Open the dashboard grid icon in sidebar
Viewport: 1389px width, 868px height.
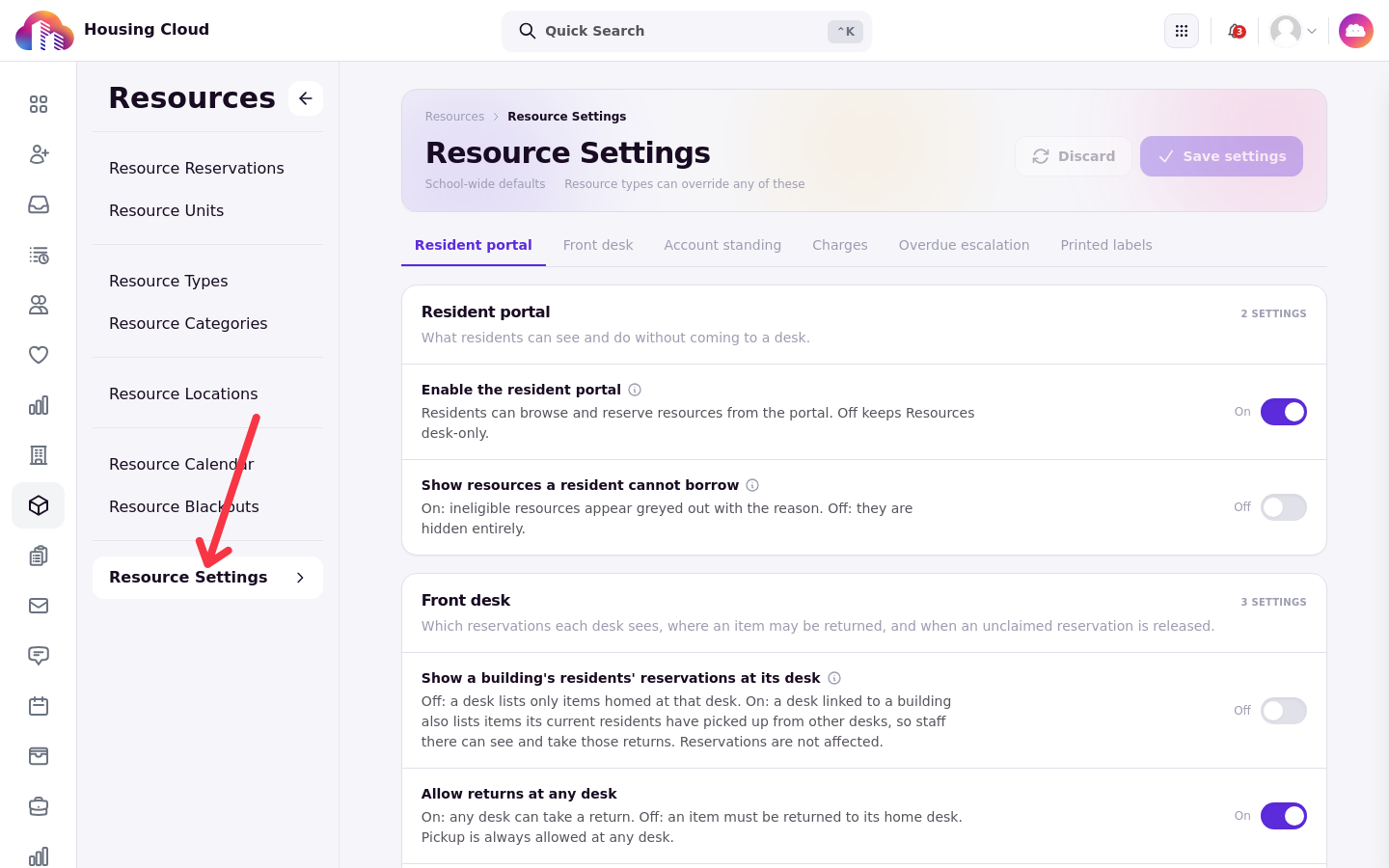point(39,104)
